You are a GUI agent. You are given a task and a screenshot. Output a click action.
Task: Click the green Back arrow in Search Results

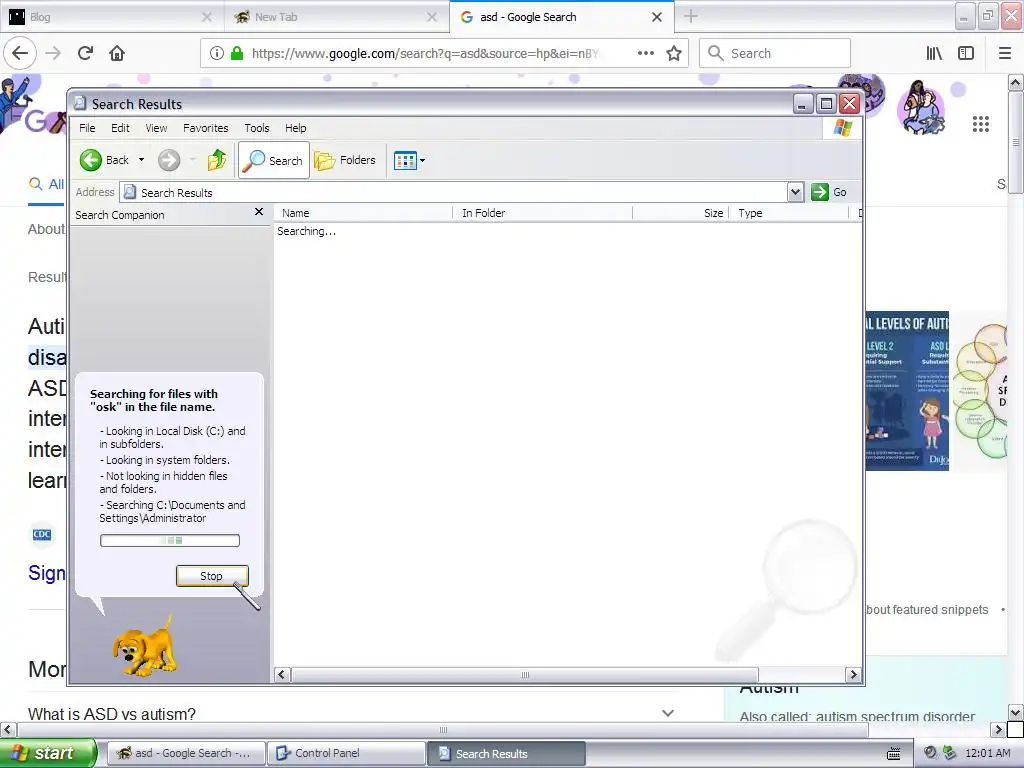(x=91, y=160)
